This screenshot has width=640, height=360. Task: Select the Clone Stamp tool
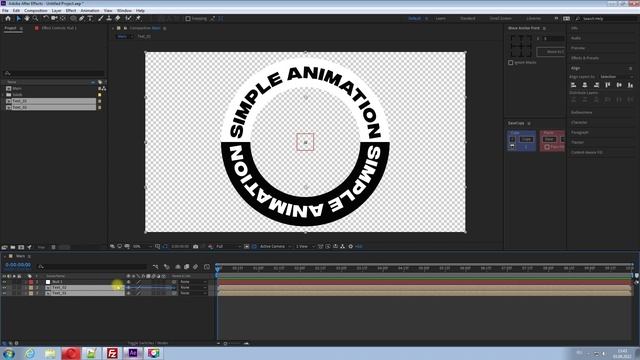[109, 18]
